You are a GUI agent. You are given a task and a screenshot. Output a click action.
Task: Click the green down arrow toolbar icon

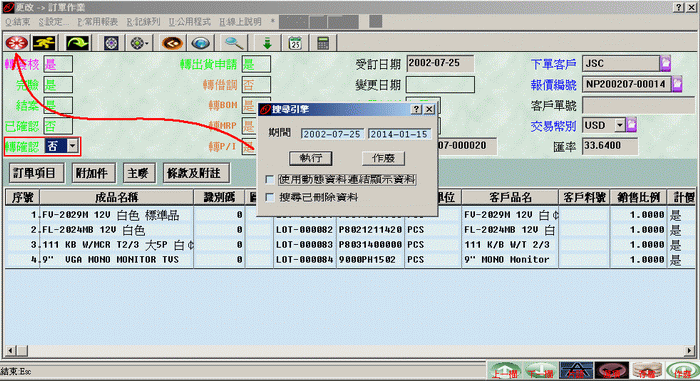coord(267,43)
